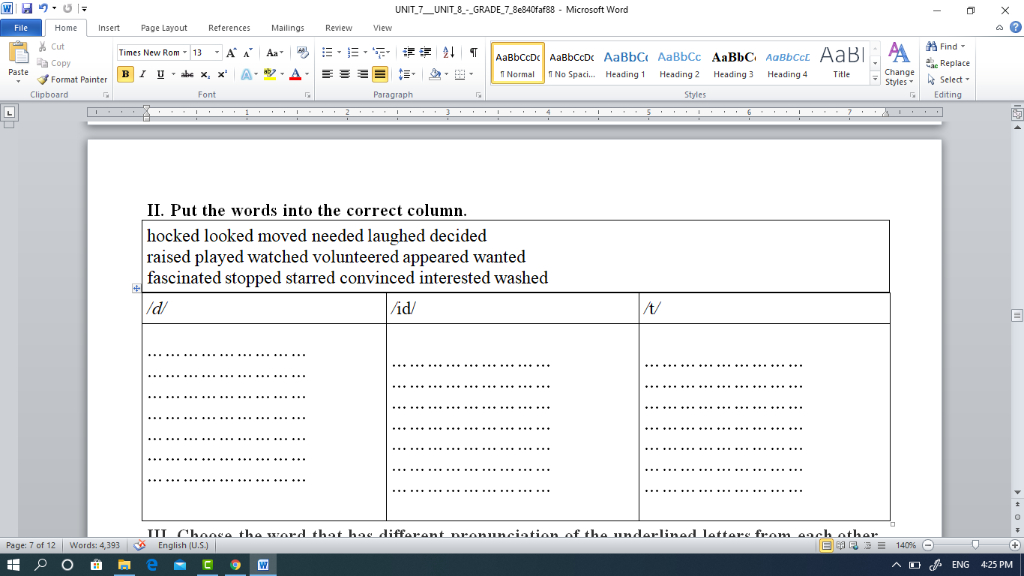Toggle show paragraph marks
1024x576 pixels.
473,53
